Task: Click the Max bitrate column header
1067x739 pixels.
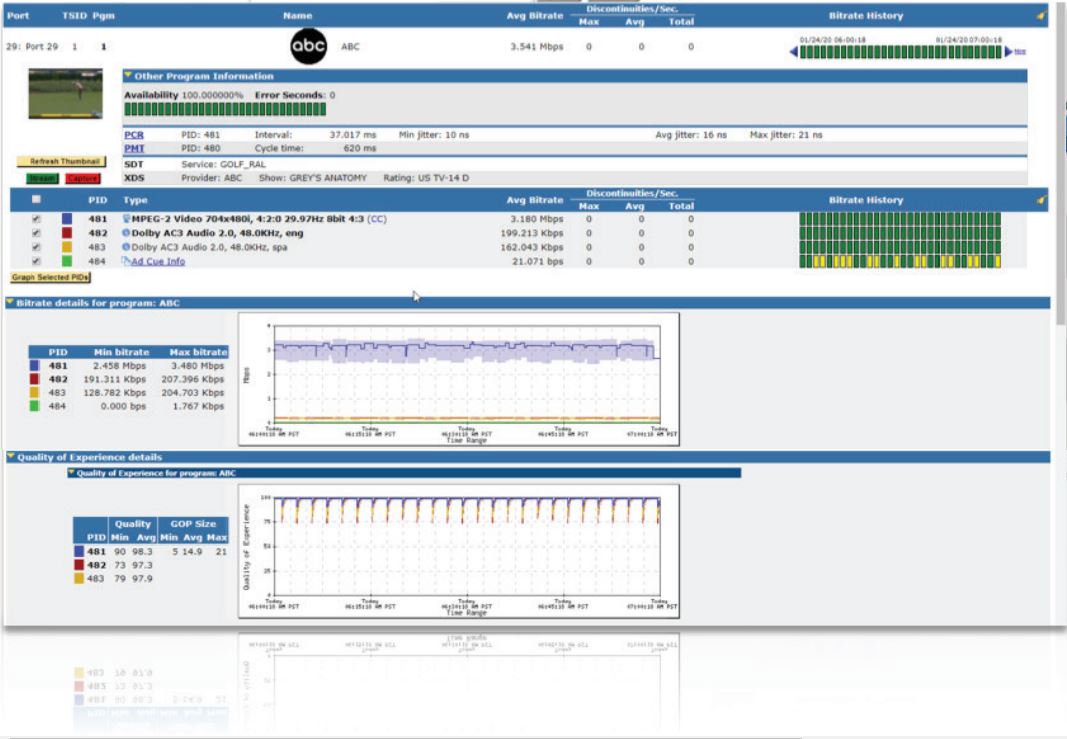Action: 198,352
